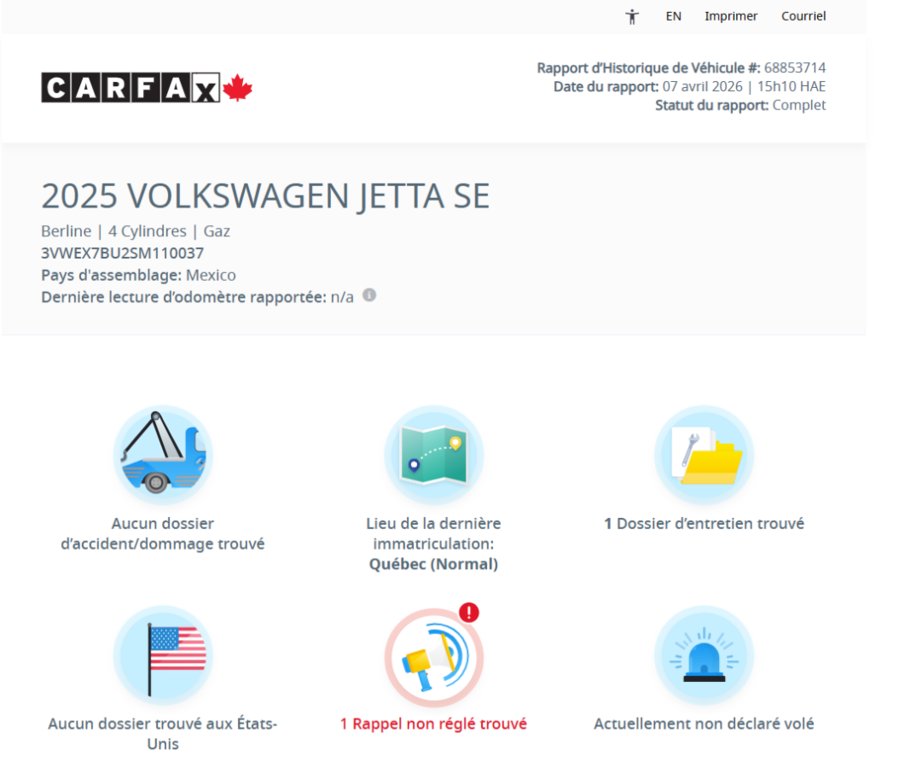Click the CARFAX Canada logo
This screenshot has height=768, width=899.
click(147, 88)
